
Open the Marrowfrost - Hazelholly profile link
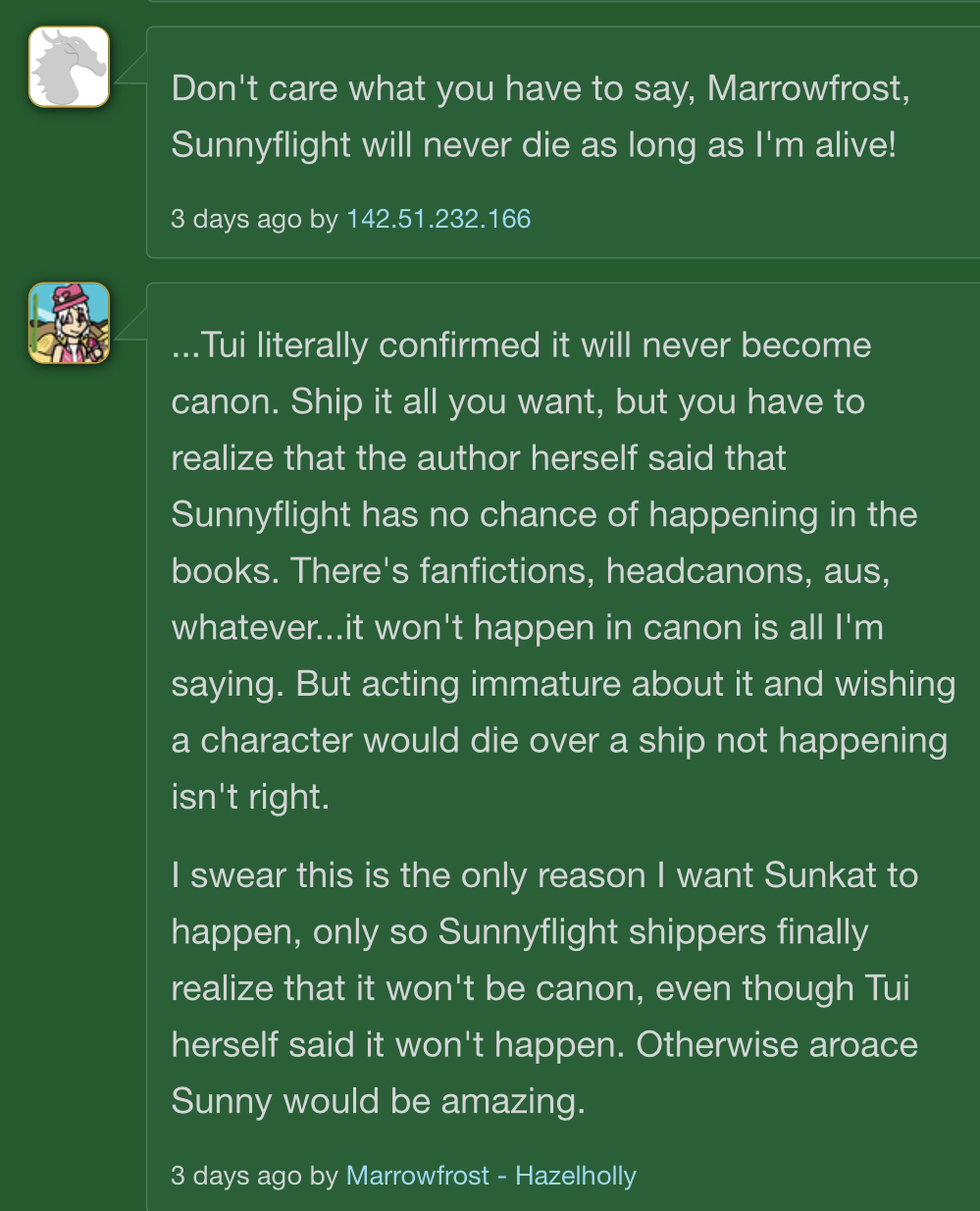coord(490,1175)
